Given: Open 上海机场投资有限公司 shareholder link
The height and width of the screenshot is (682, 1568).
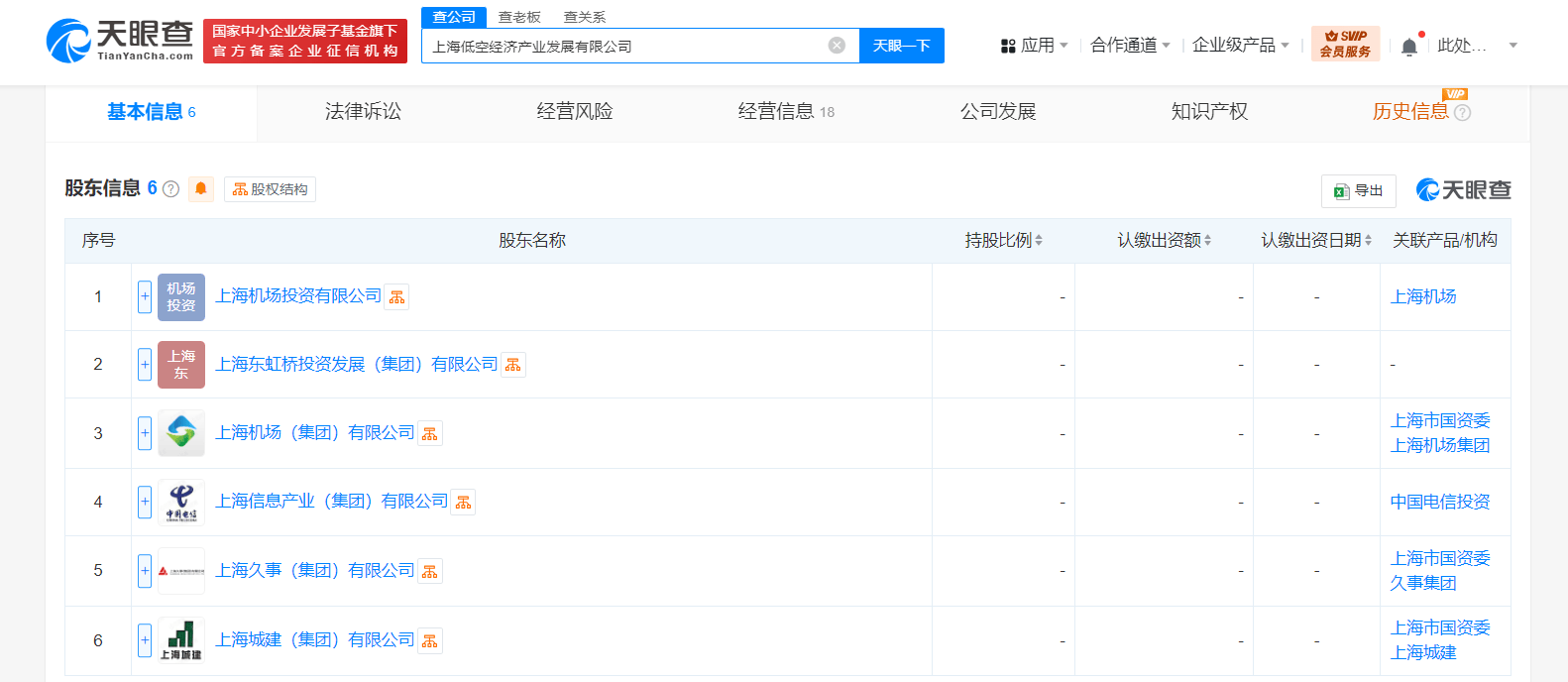Looking at the screenshot, I should point(298,296).
